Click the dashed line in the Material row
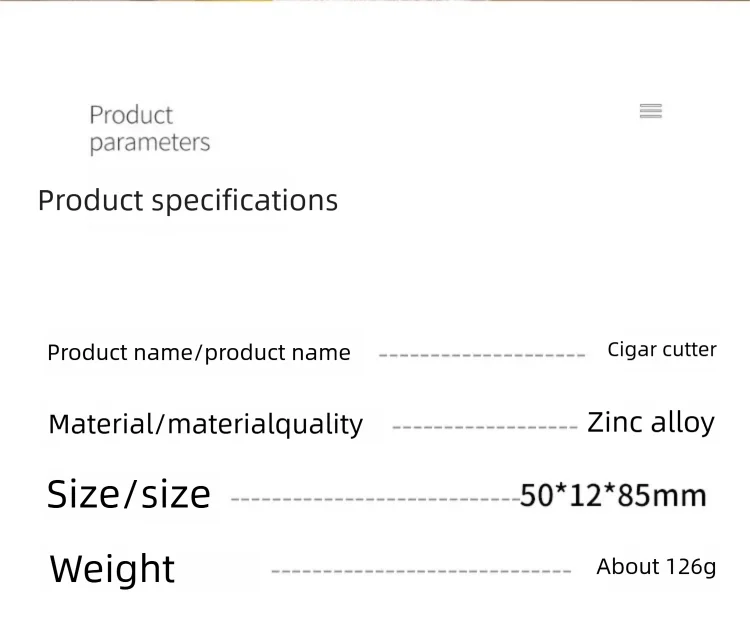The image size is (750, 618). click(485, 427)
